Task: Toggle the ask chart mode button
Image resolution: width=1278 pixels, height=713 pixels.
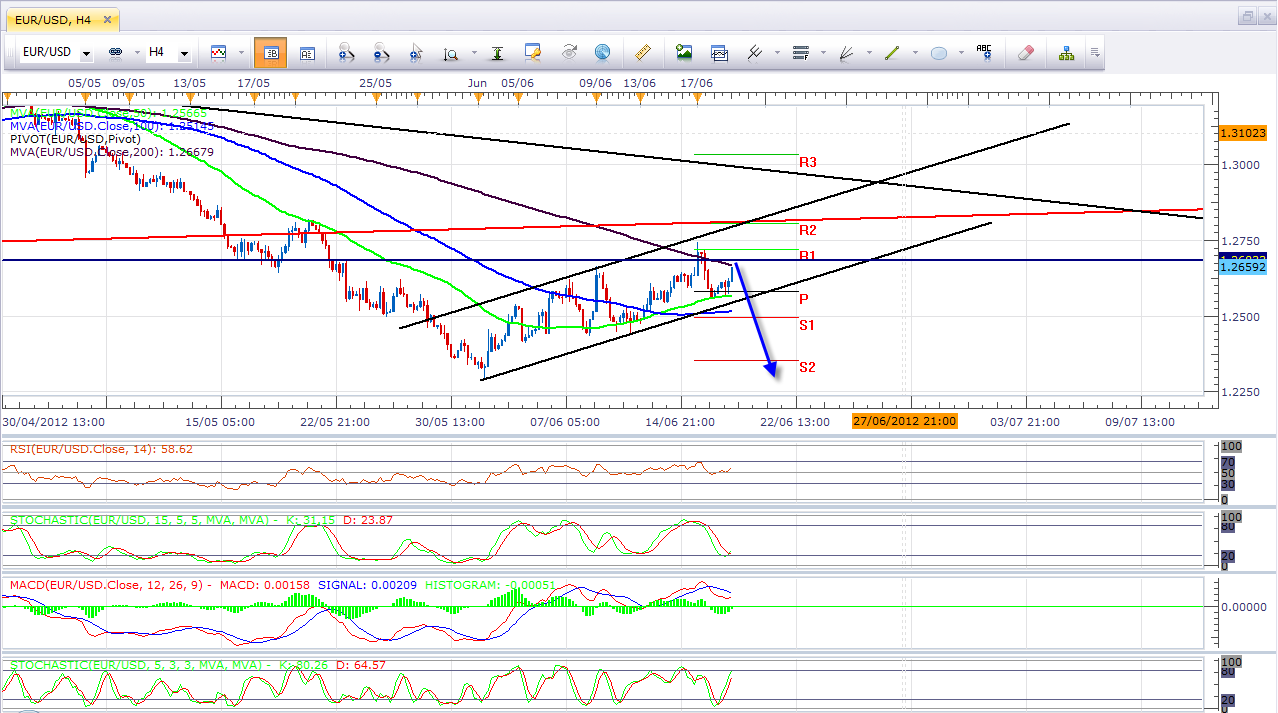Action: [x=307, y=52]
